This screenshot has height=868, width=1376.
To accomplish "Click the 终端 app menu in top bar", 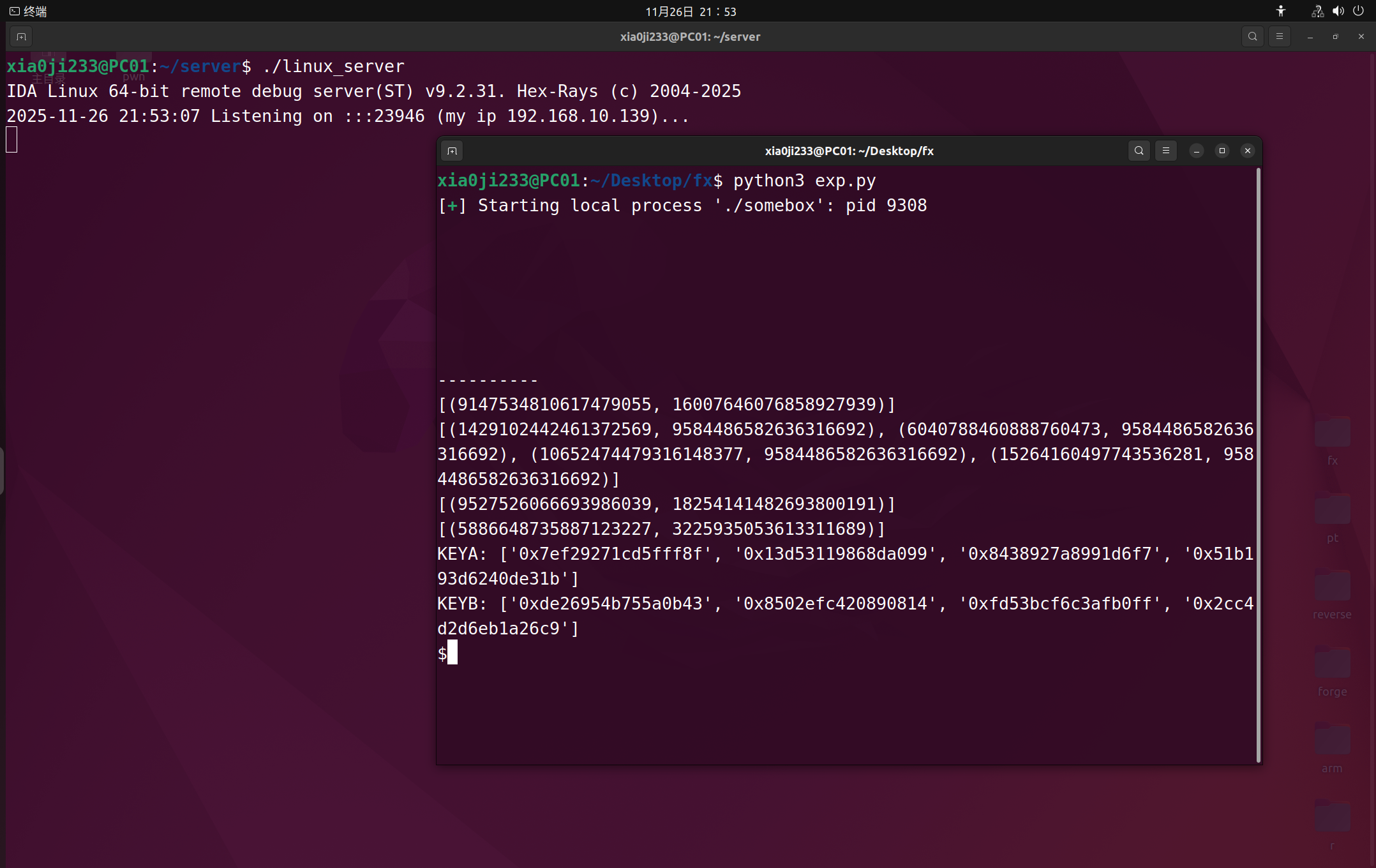I will [29, 11].
